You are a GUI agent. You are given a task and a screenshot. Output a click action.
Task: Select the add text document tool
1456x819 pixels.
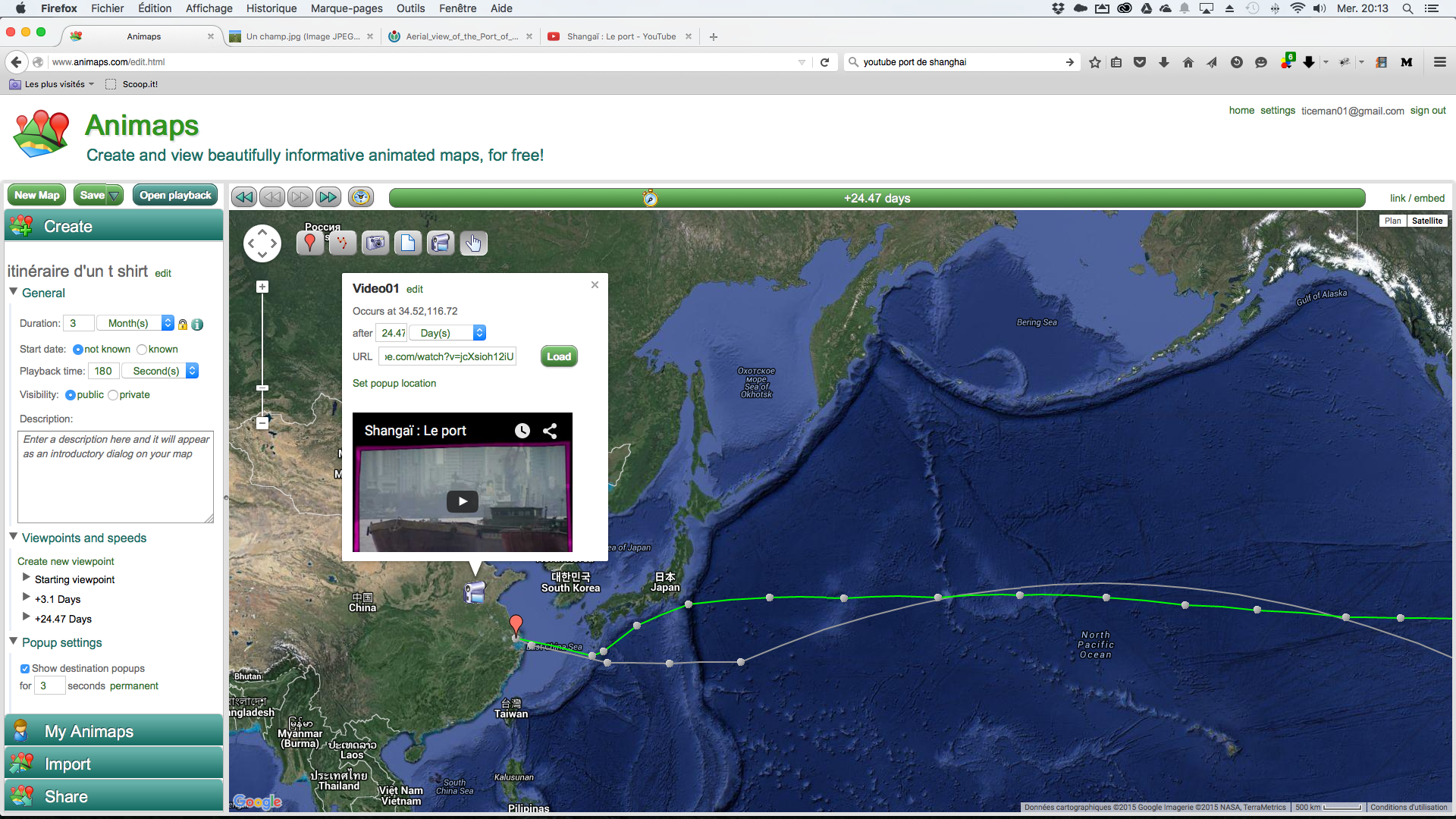point(408,243)
